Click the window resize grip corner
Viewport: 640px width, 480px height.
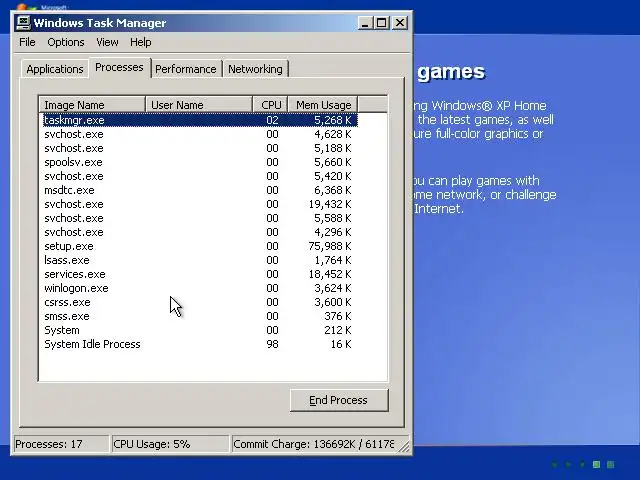[x=404, y=447]
